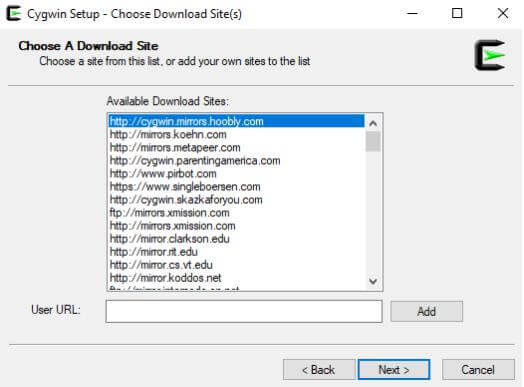The height and width of the screenshot is (387, 524).
Task: Focus the User URL input field
Action: (244, 311)
